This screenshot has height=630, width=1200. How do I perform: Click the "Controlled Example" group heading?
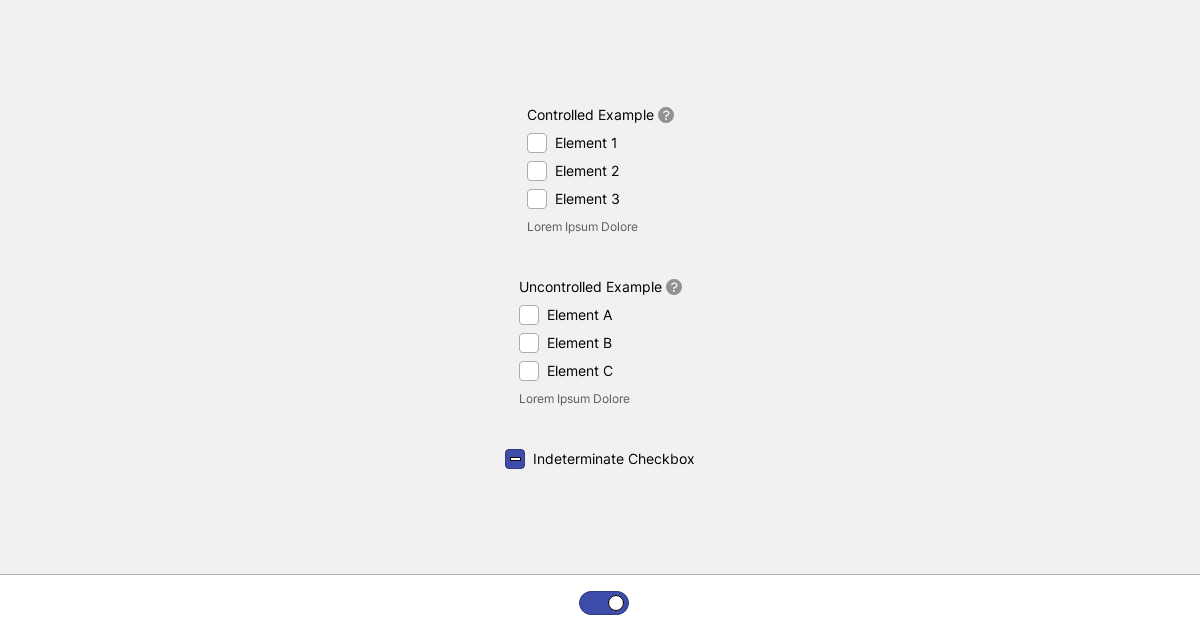[590, 115]
